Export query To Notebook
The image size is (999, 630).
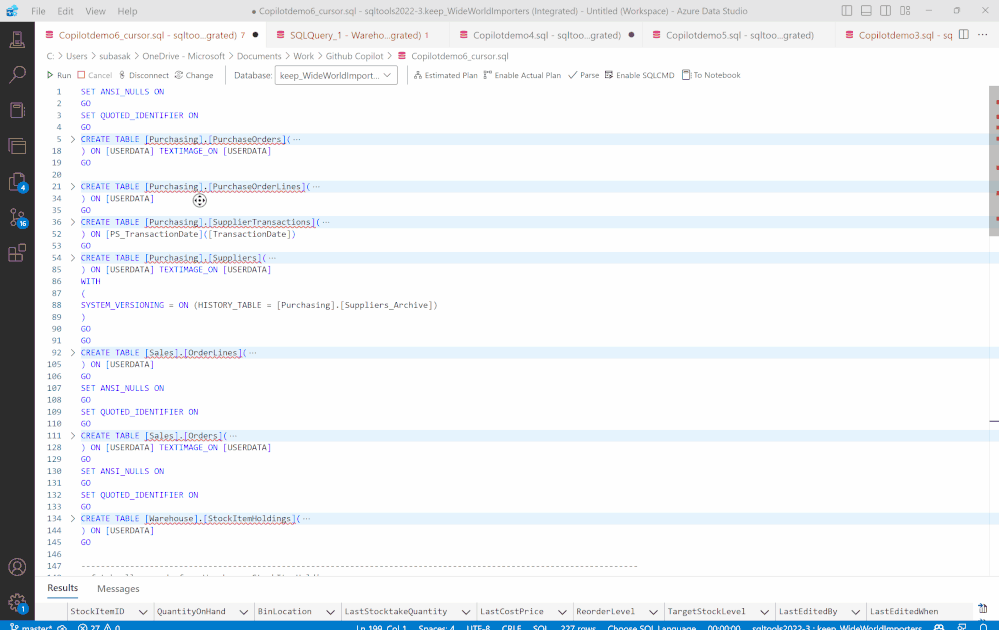tap(711, 75)
